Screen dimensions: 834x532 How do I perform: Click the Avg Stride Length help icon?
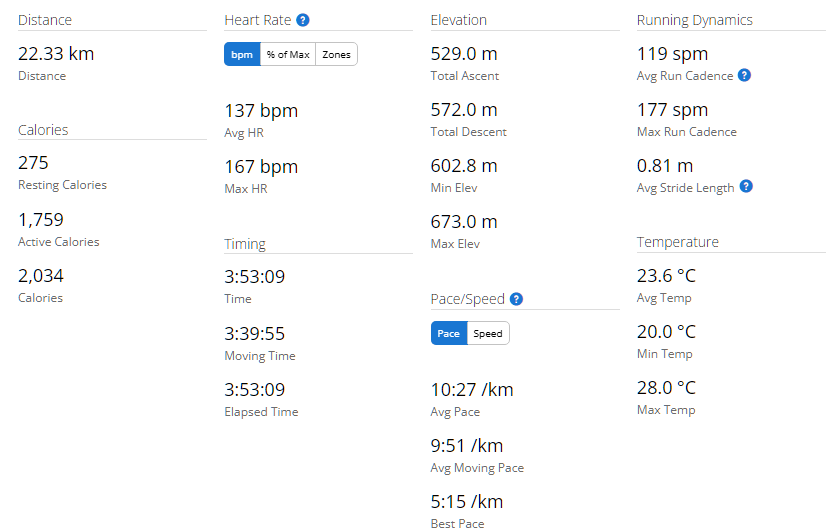(x=746, y=187)
